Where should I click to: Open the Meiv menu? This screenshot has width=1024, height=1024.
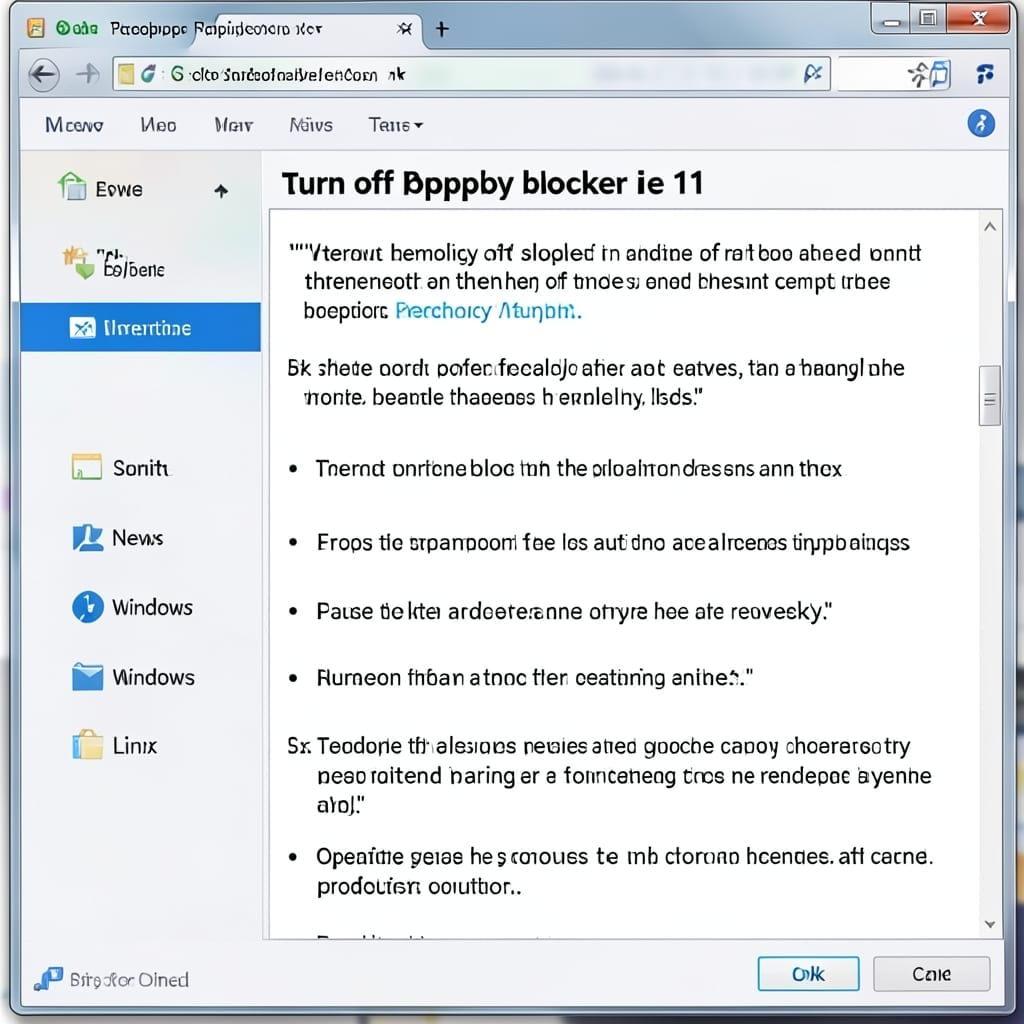tap(233, 125)
